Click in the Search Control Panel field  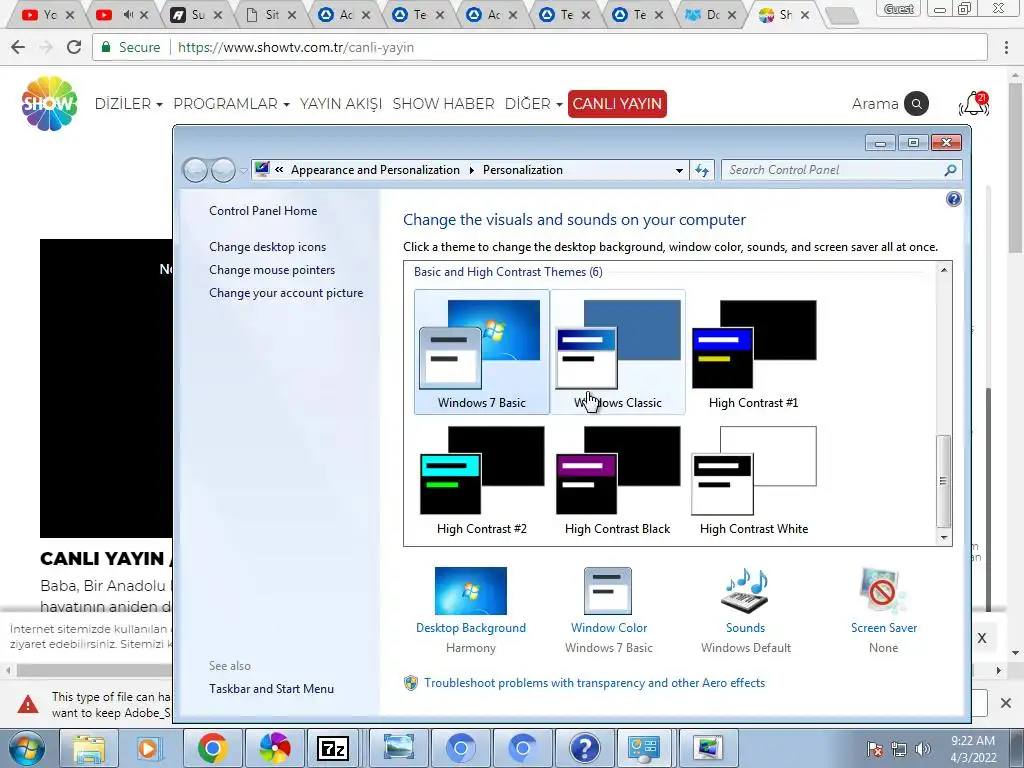pyautogui.click(x=842, y=170)
